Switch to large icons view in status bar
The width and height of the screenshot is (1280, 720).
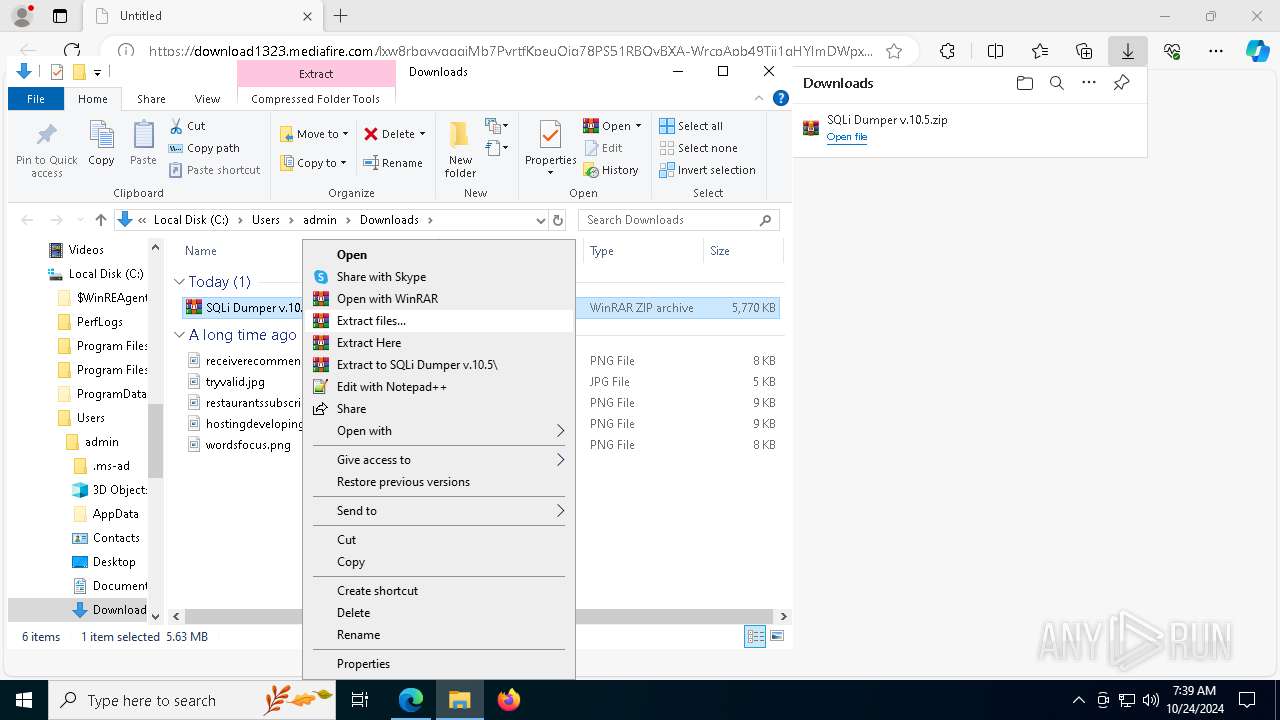777,637
